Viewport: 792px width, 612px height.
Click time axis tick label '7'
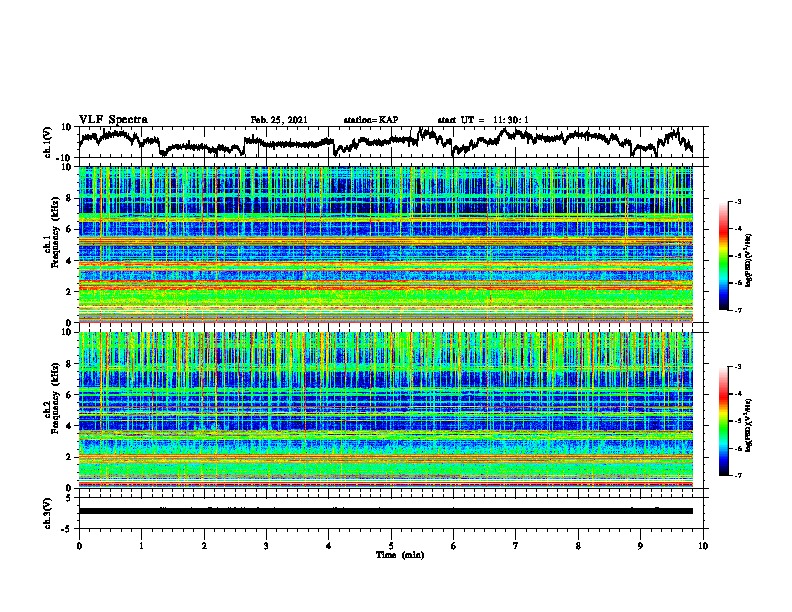(516, 546)
